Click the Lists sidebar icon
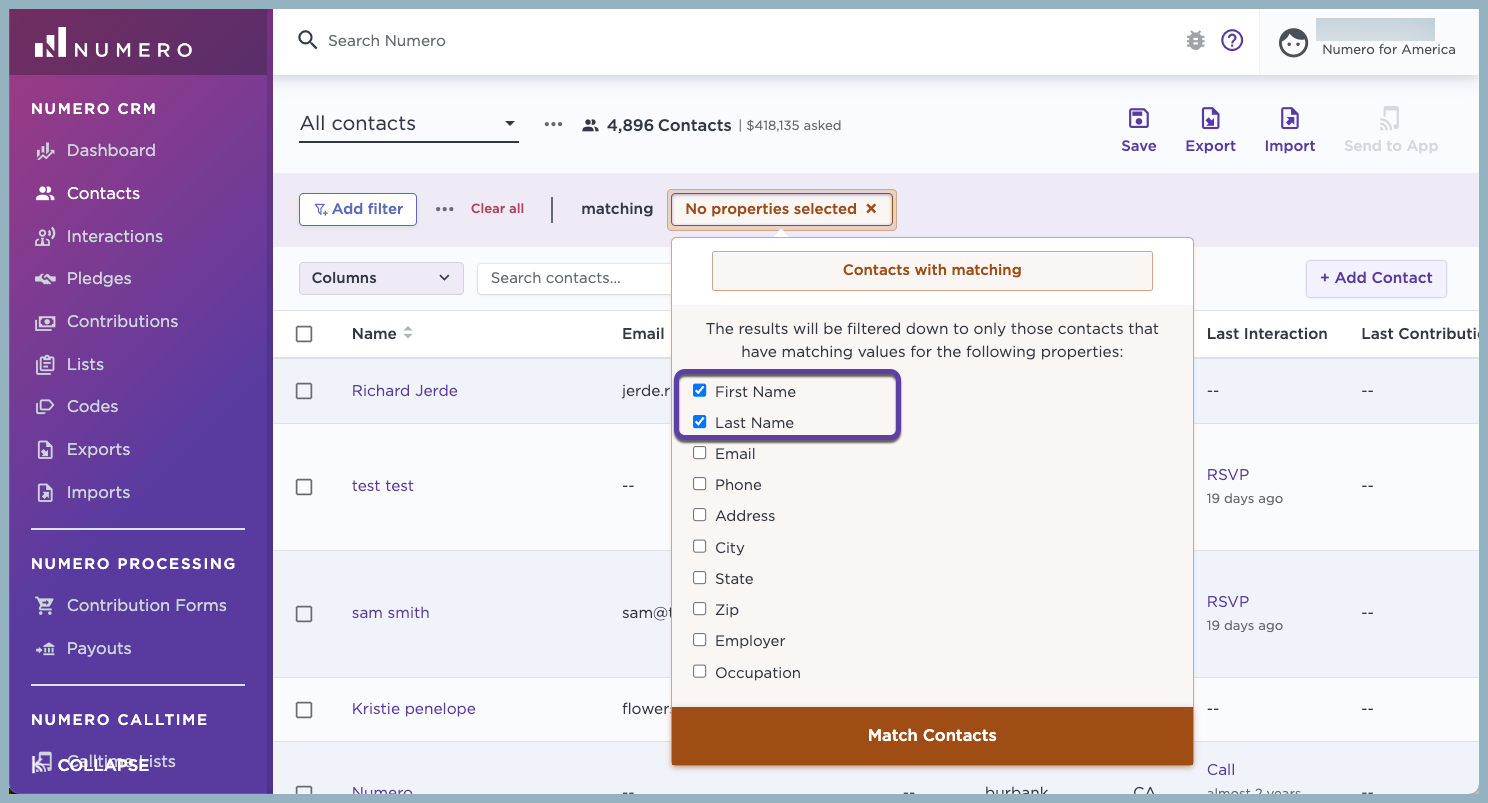The image size is (1488, 803). [45, 365]
